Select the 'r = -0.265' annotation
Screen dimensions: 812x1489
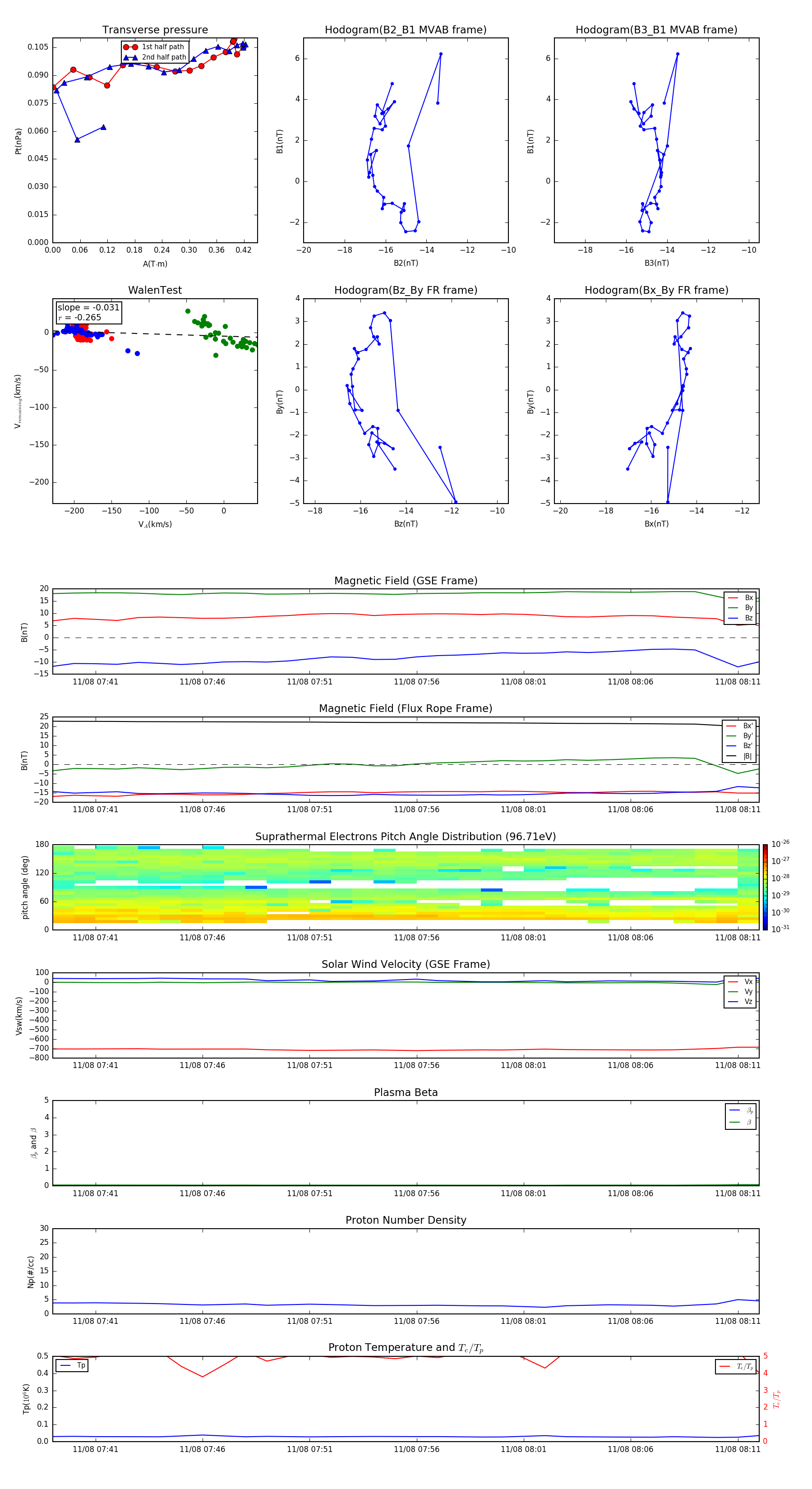click(80, 317)
